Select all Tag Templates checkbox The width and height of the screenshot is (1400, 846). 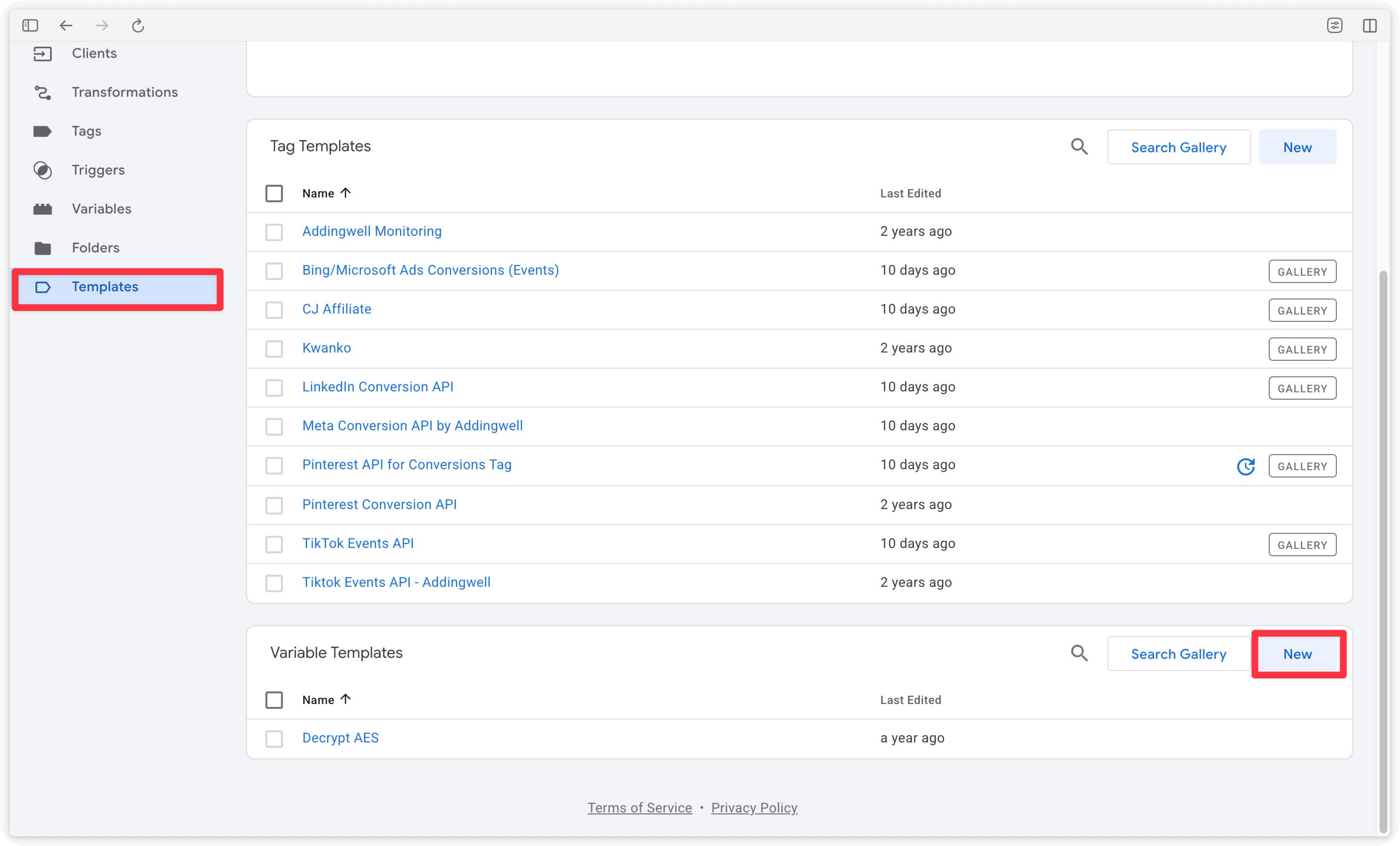point(274,193)
